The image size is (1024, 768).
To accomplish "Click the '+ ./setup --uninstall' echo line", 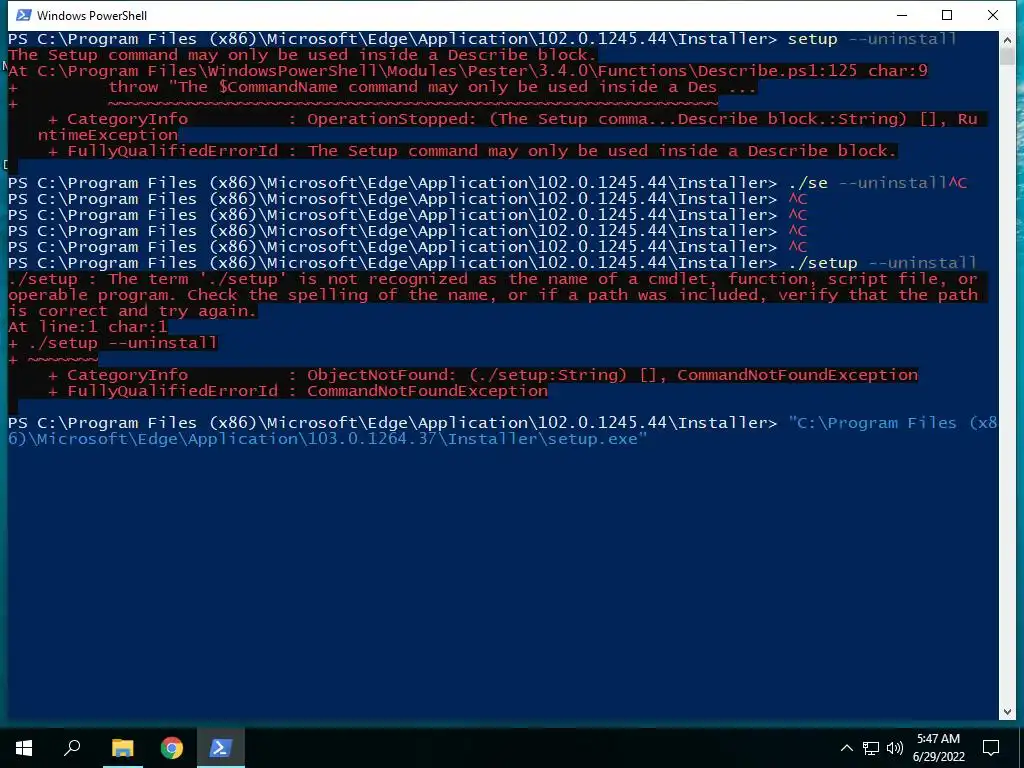I will pyautogui.click(x=112, y=343).
